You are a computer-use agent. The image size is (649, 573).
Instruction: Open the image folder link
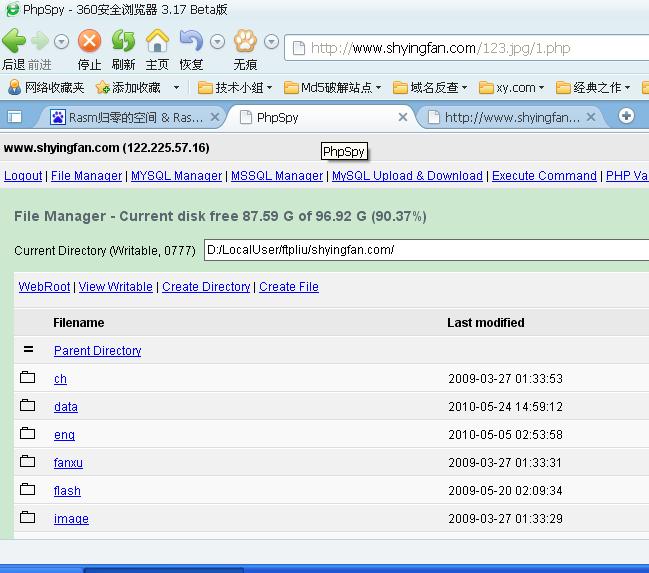[71, 518]
